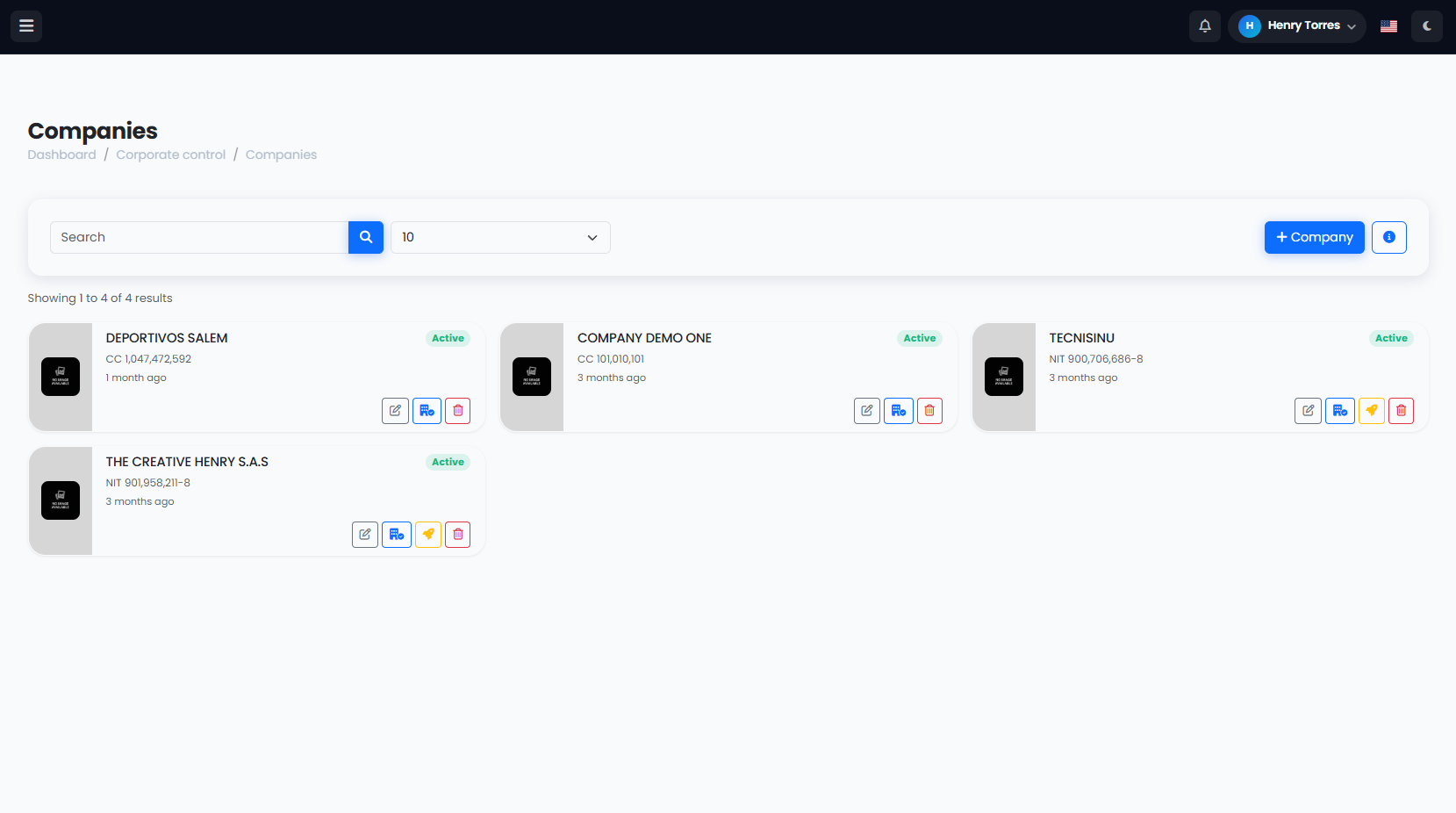1456x813 pixels.
Task: Open the notifications bell
Action: click(x=1205, y=26)
